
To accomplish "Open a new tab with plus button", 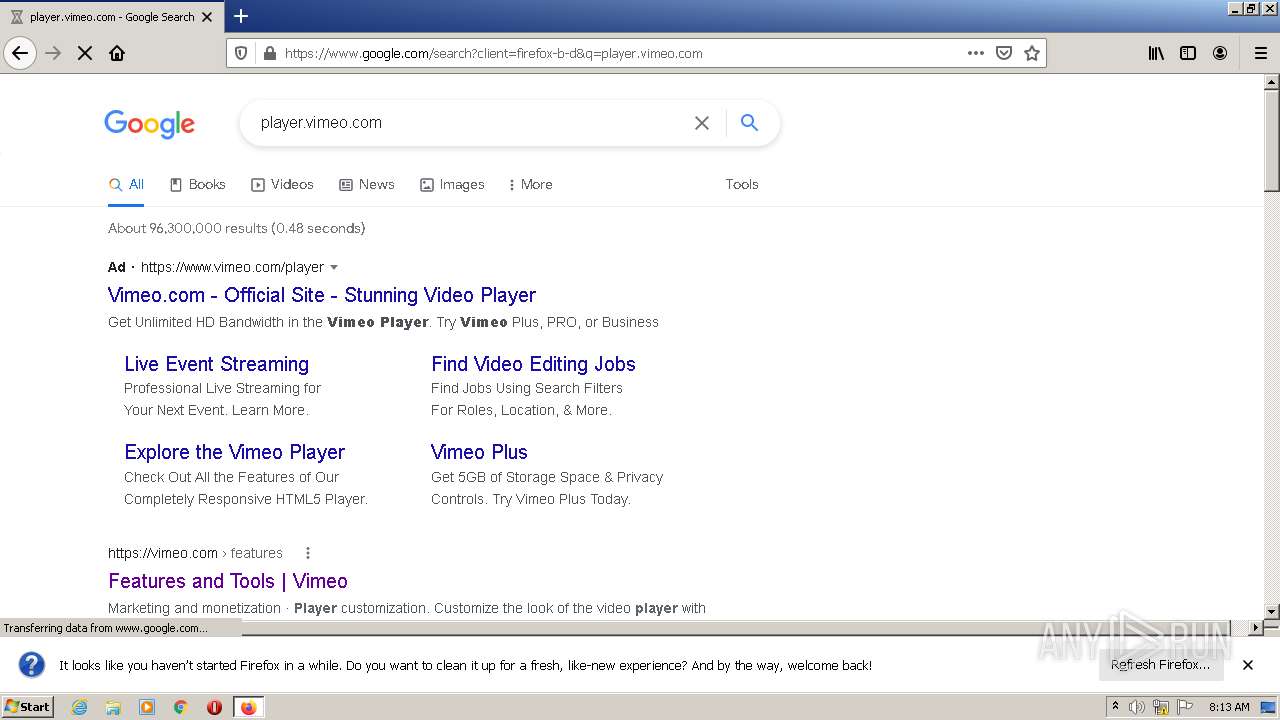I will [x=241, y=16].
